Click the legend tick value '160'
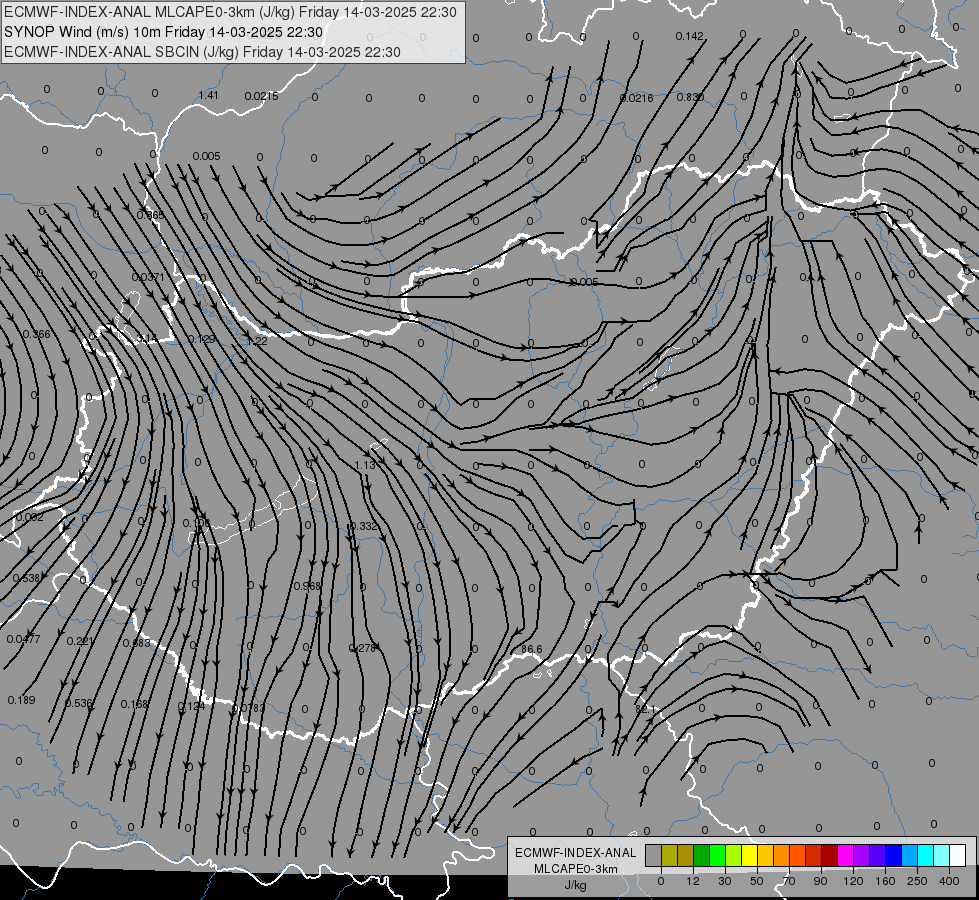 click(885, 881)
